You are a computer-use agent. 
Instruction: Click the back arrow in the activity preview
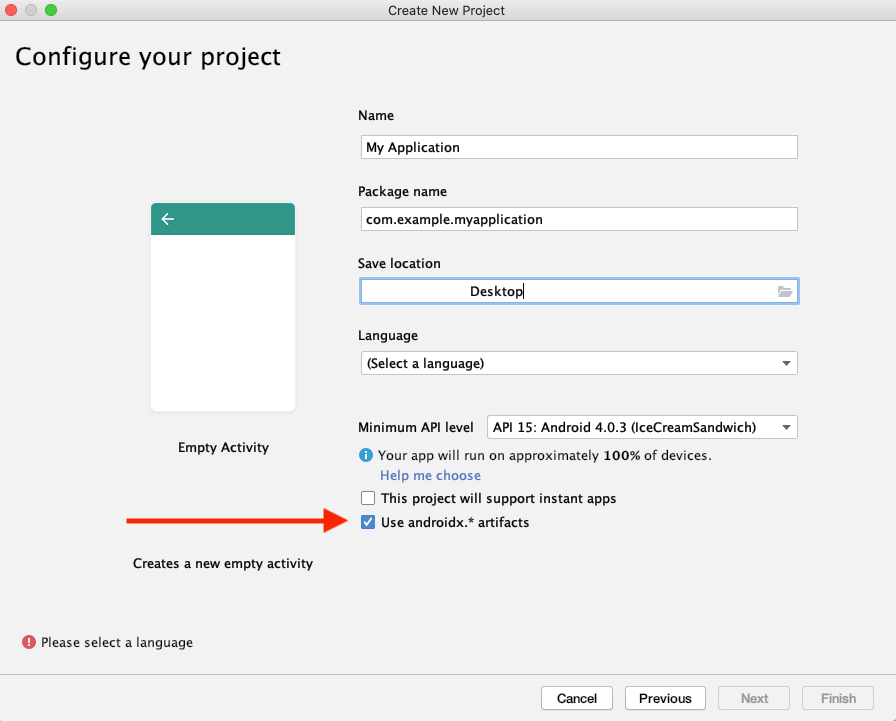[x=168, y=219]
